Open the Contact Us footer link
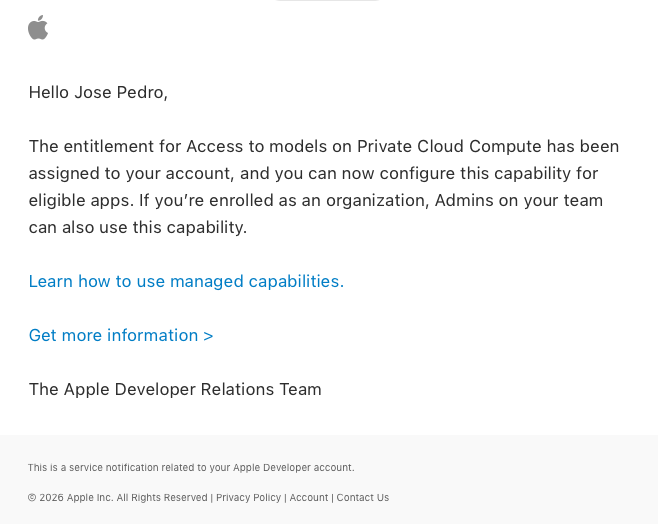 pyautogui.click(x=363, y=498)
